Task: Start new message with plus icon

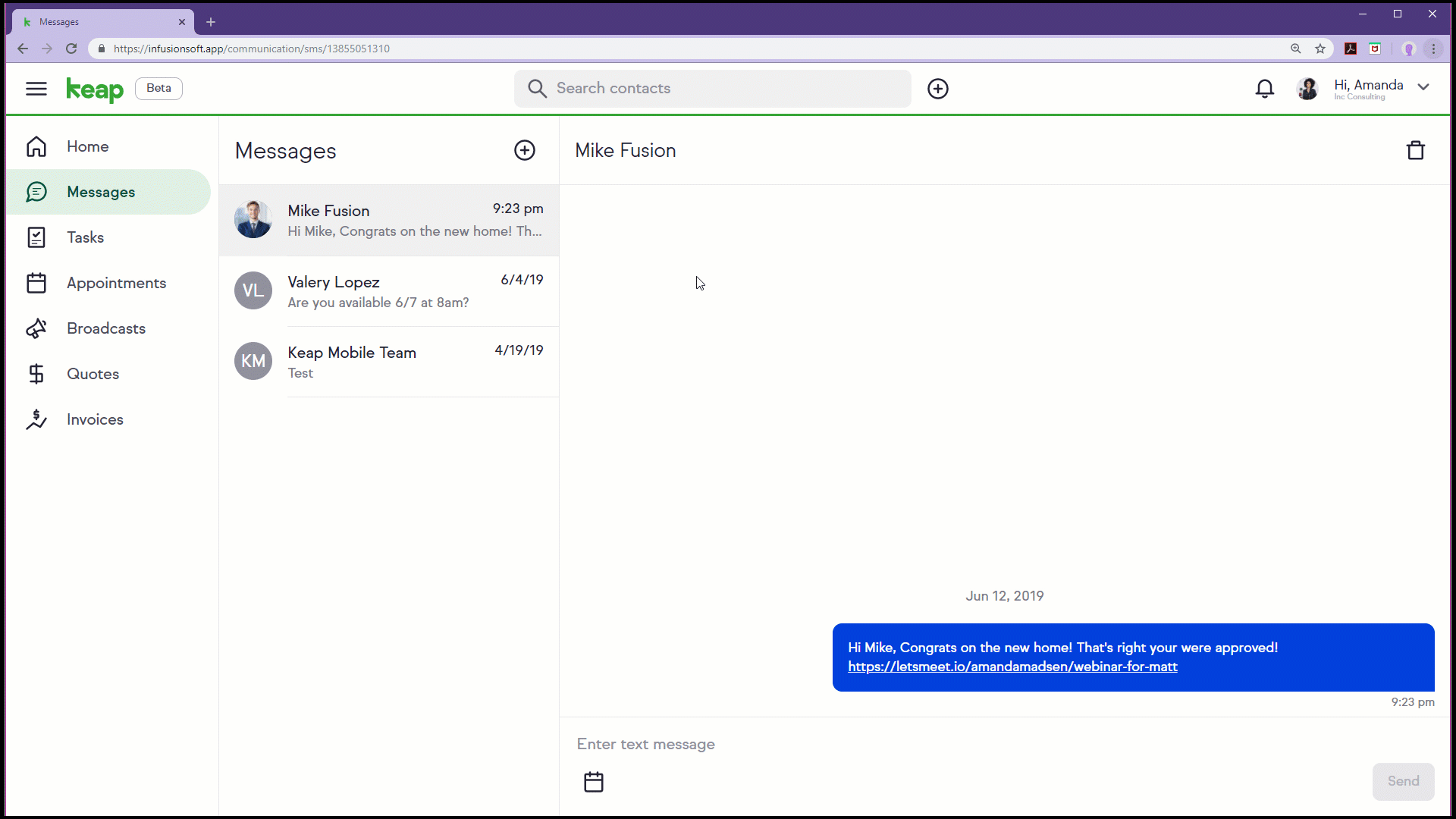Action: click(x=524, y=150)
